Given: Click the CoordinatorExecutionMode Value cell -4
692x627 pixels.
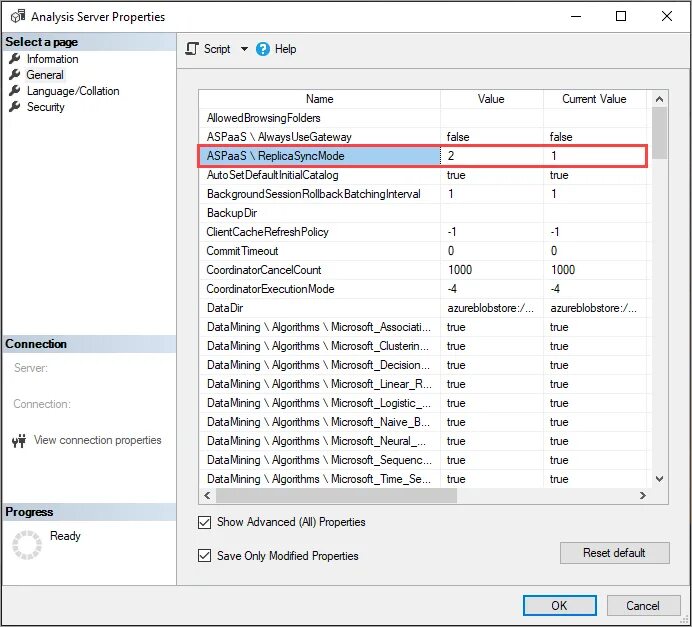Looking at the screenshot, I should [491, 289].
